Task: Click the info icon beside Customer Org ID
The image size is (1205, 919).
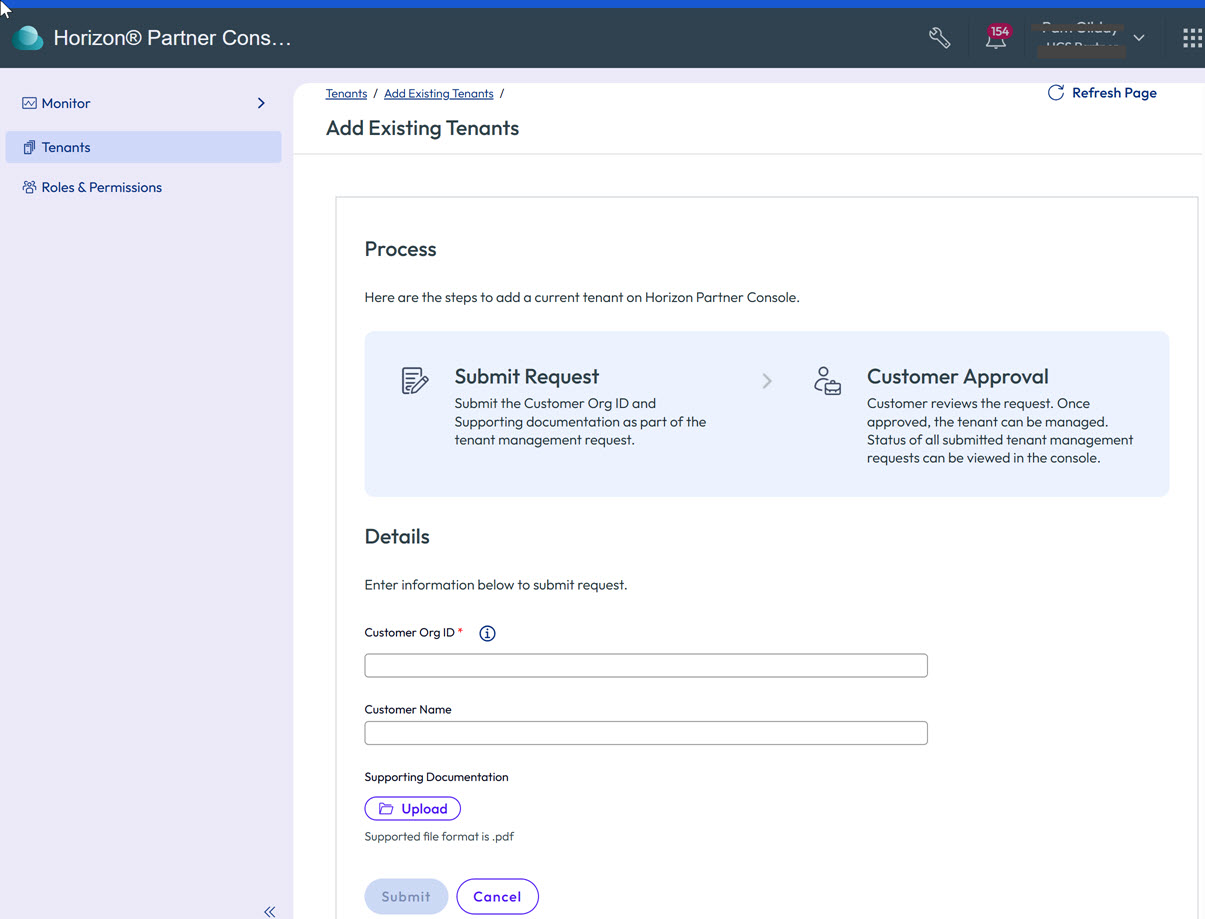Action: click(487, 633)
